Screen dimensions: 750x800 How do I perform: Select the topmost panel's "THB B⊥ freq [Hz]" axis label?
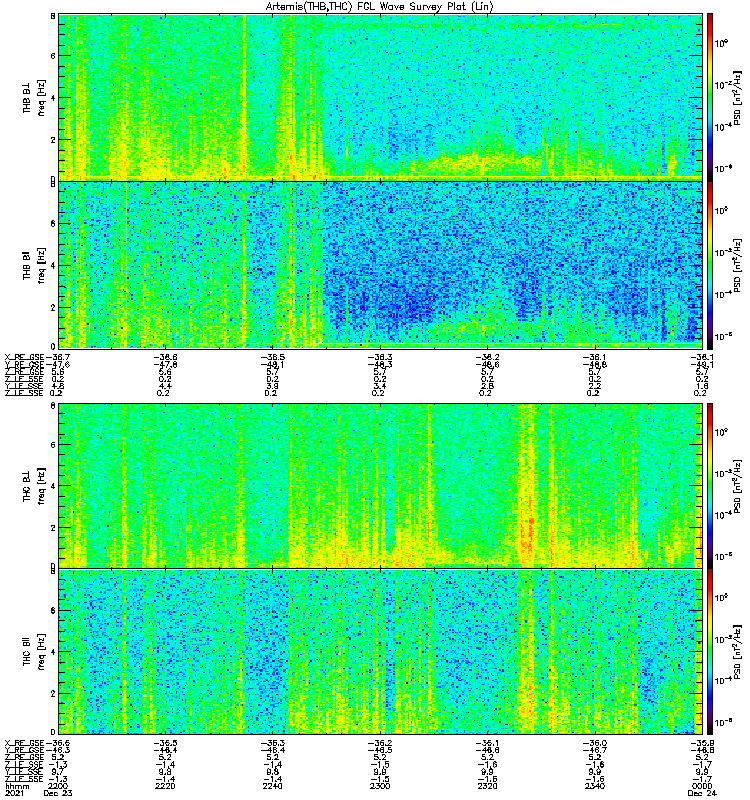[x=34, y=97]
